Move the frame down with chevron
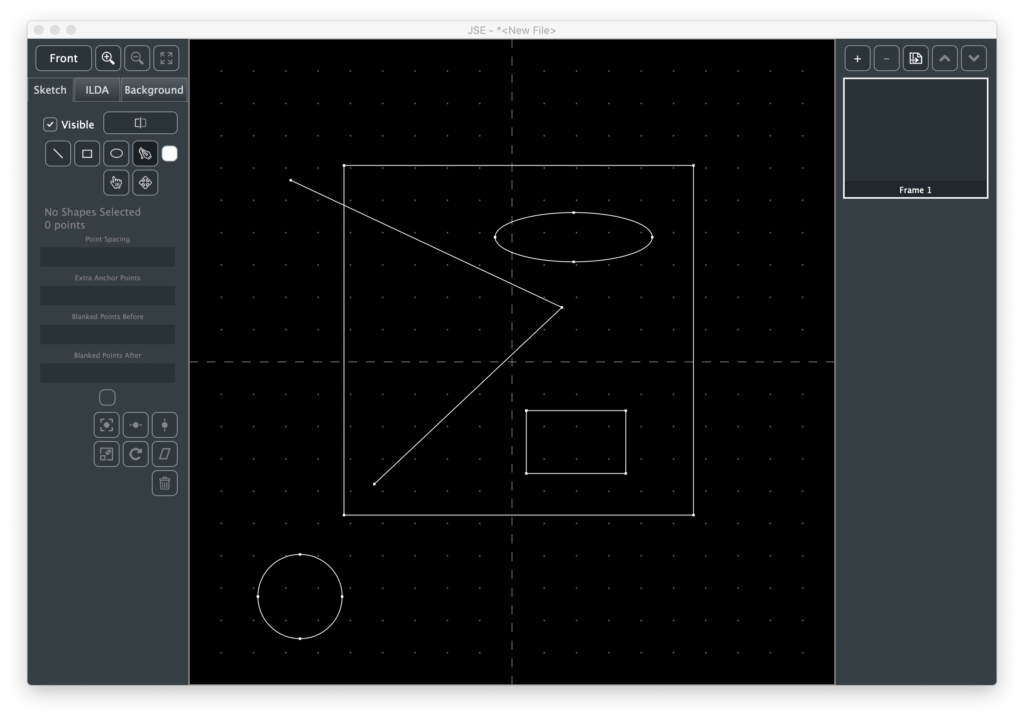 974,59
